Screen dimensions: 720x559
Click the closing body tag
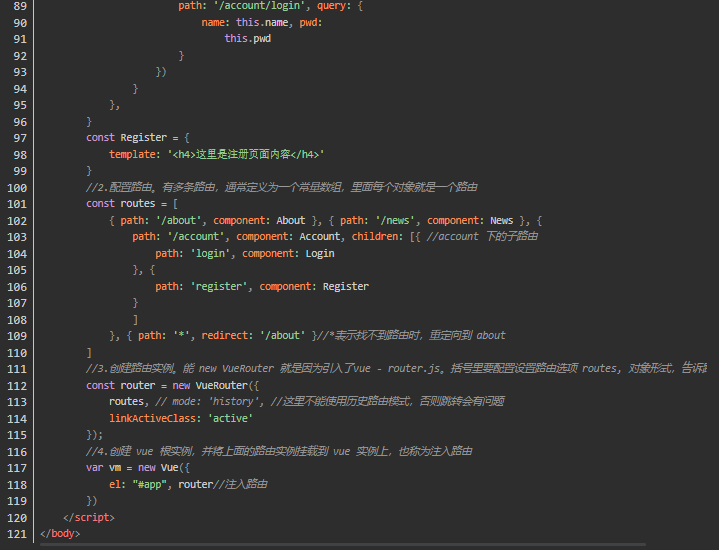[60, 533]
